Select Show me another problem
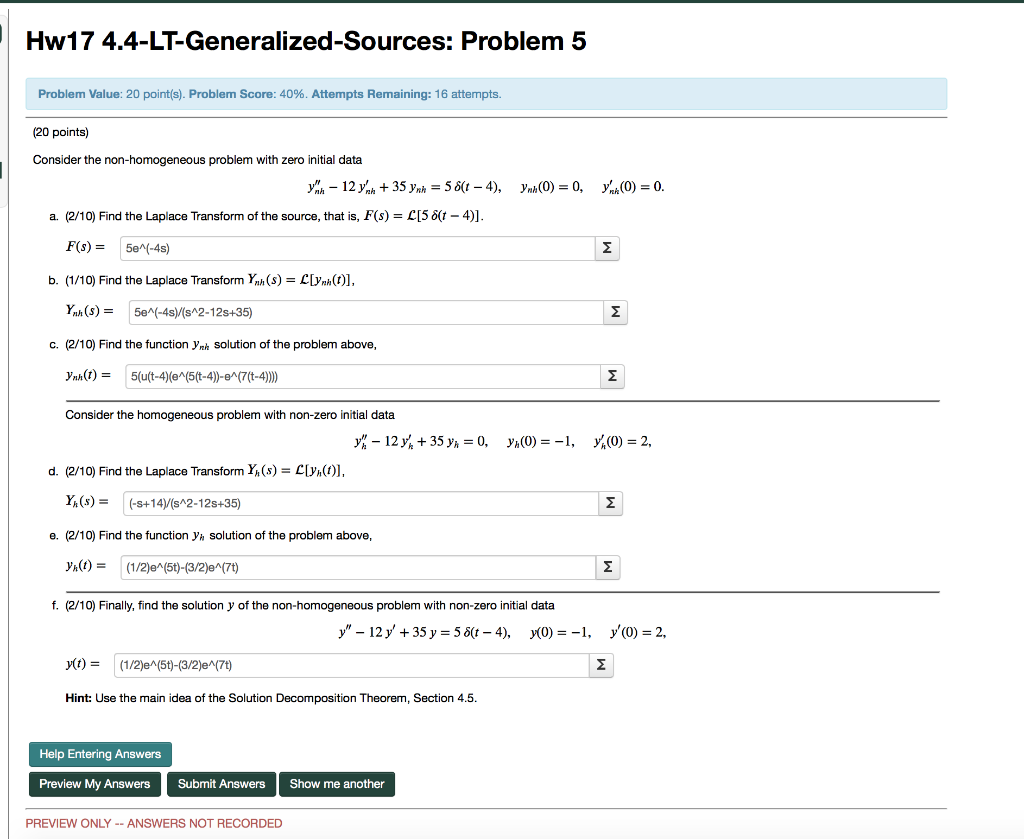This screenshot has height=839, width=1024. coord(337,784)
